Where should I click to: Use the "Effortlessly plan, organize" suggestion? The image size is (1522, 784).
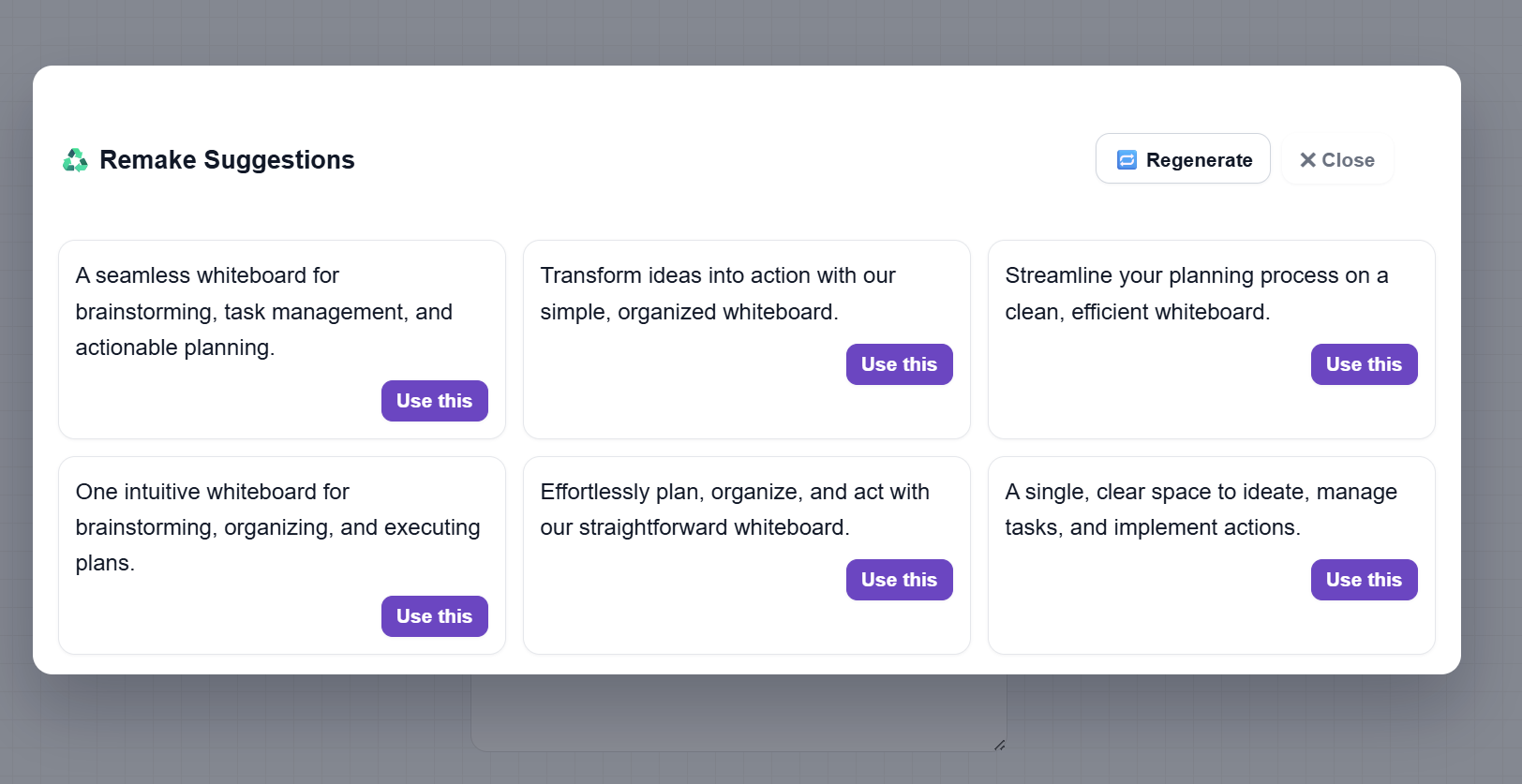point(899,580)
